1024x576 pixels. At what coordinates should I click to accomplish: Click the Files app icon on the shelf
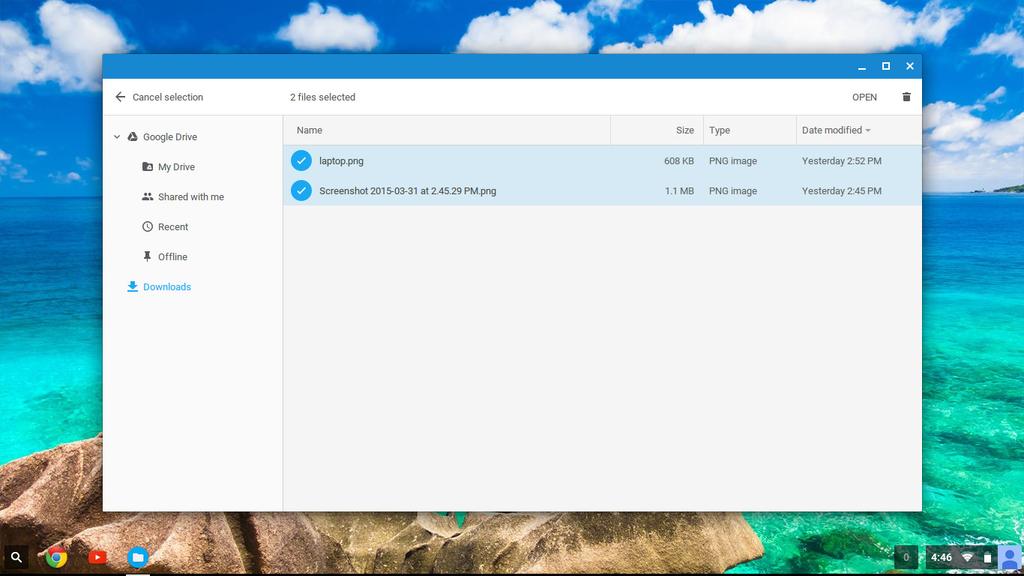click(x=138, y=557)
